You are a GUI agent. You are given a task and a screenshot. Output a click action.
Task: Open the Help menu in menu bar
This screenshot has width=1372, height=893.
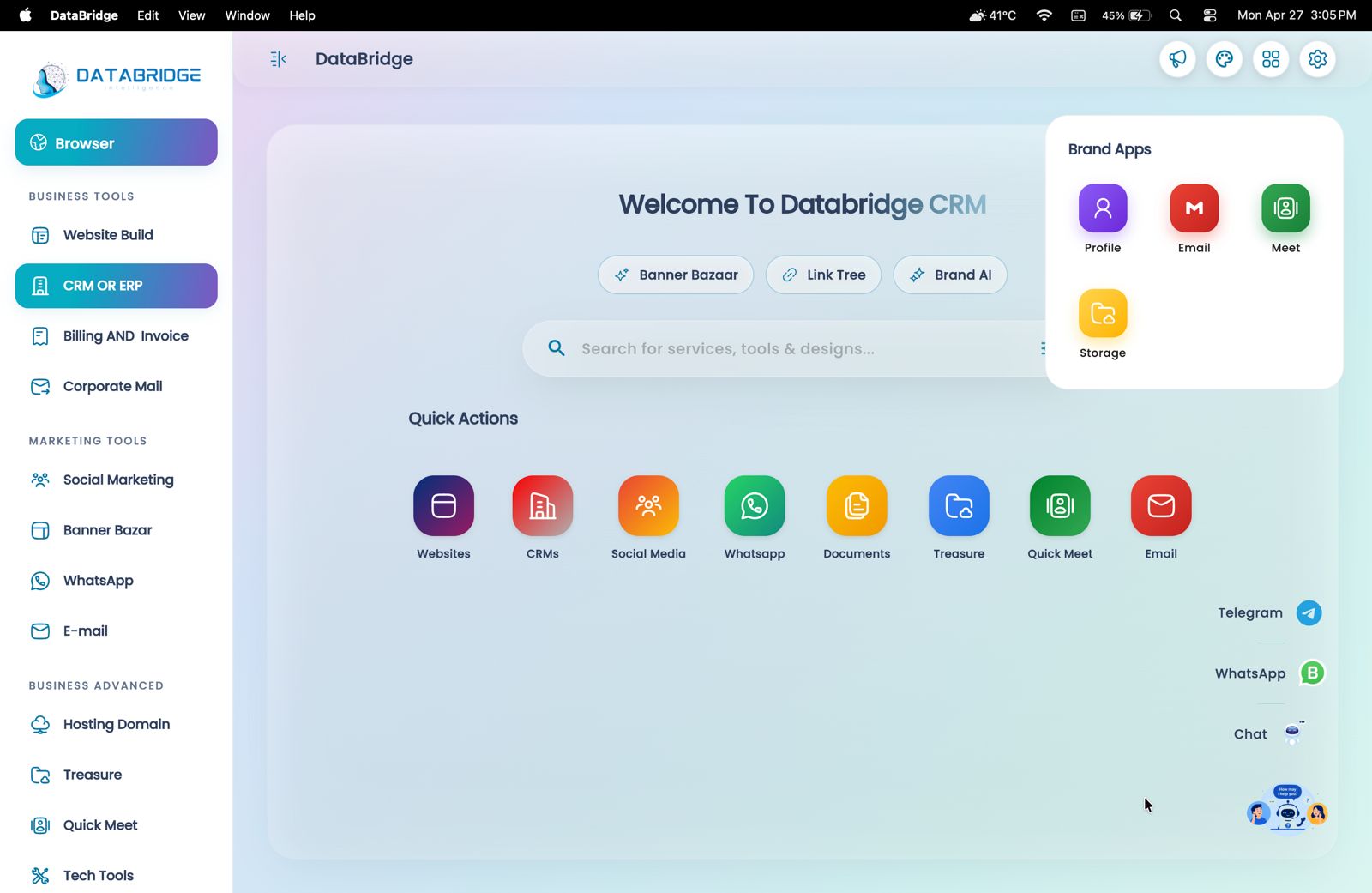tap(302, 15)
